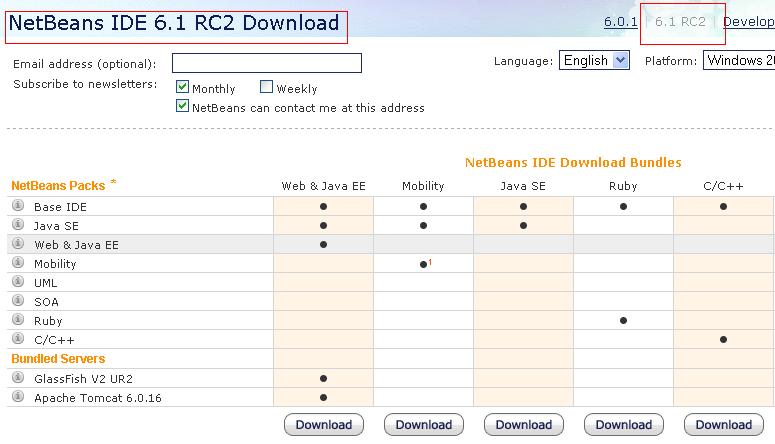Click the 'SOA' row label
This screenshot has width=775, height=444.
pos(46,302)
